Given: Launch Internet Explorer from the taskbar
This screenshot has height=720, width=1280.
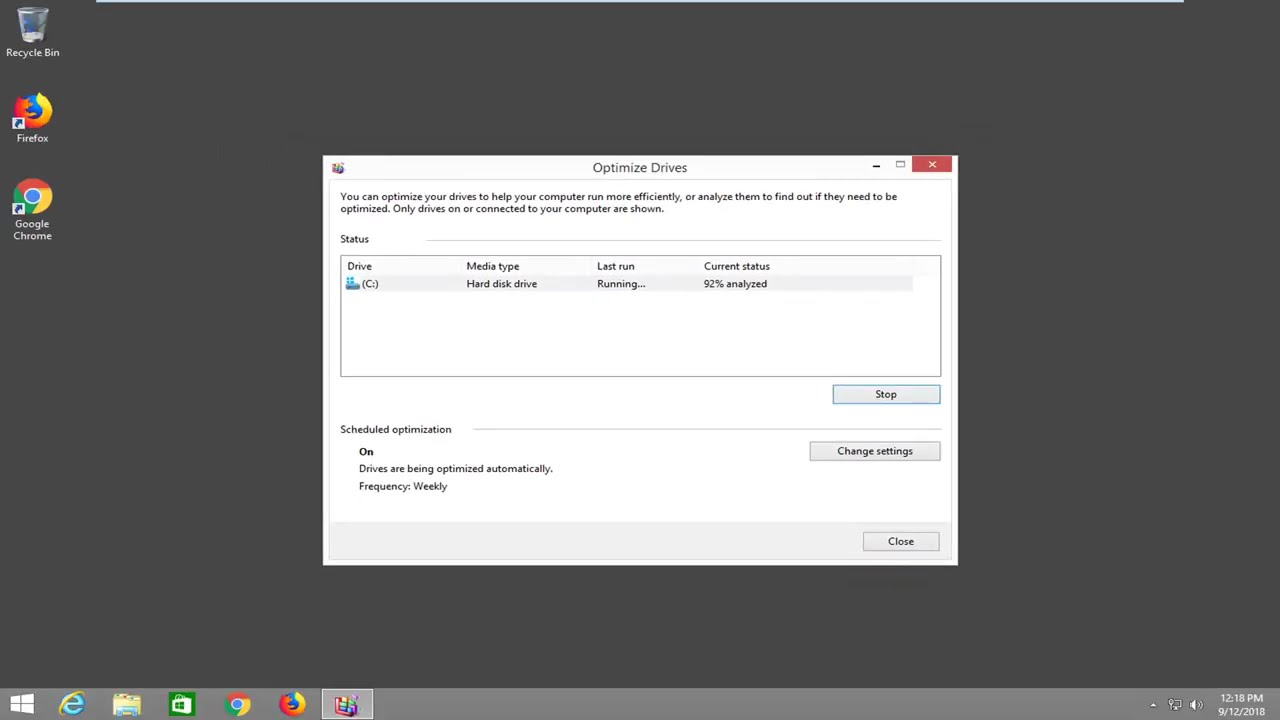Looking at the screenshot, I should 72,705.
